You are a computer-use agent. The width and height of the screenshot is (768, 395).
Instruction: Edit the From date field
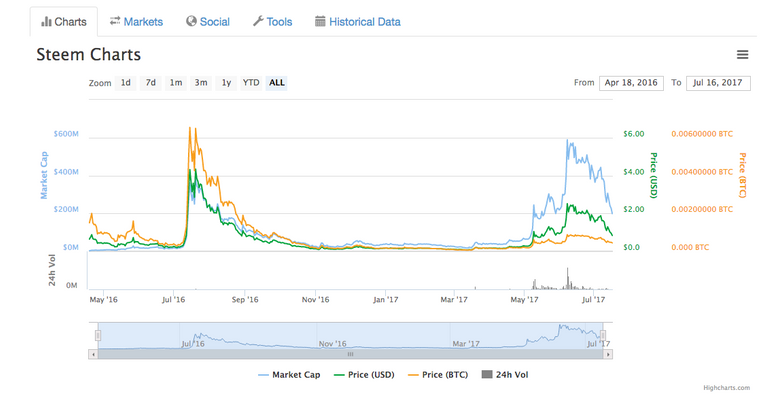[x=631, y=83]
